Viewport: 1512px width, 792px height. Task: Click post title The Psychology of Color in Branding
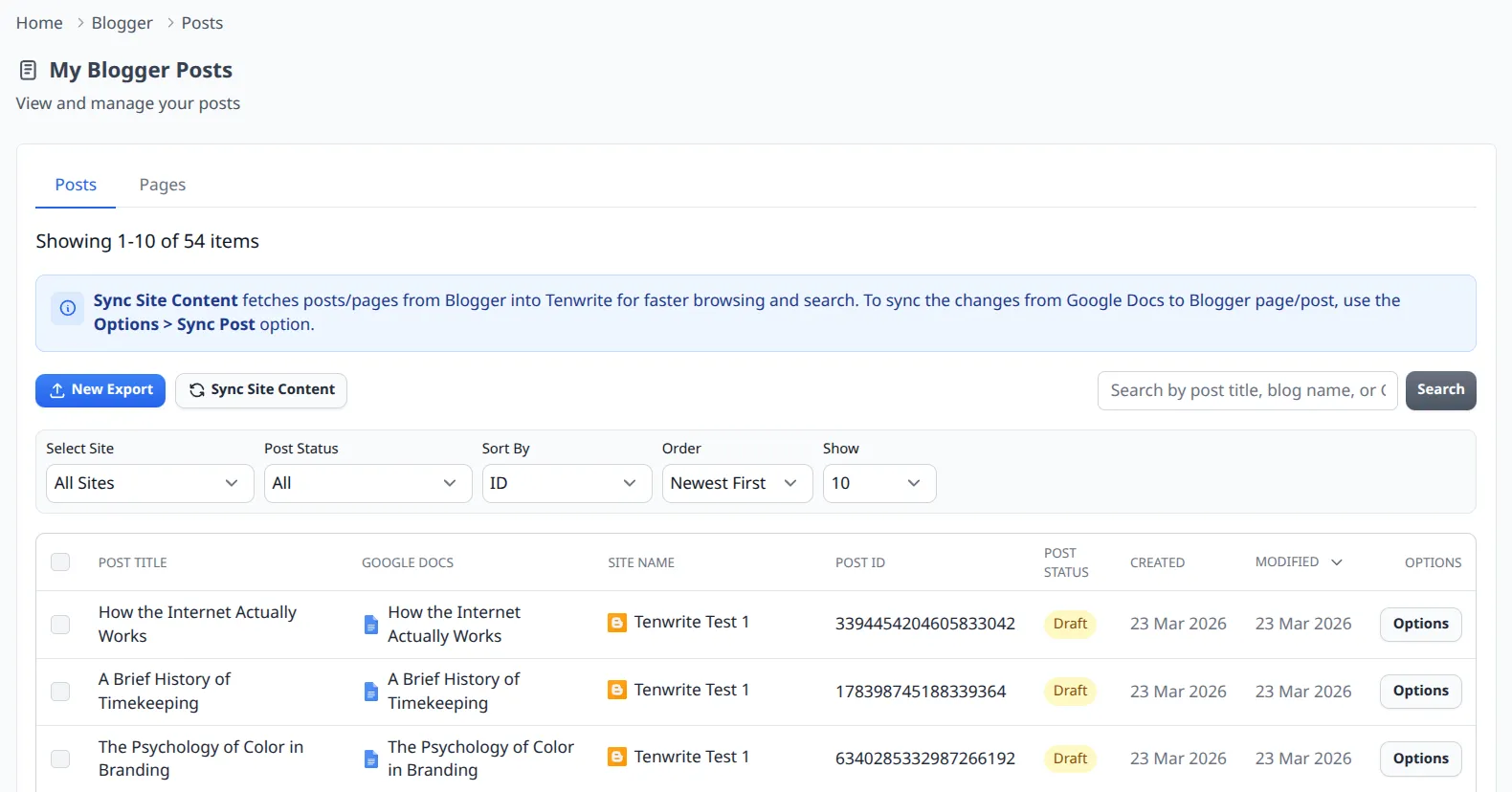(201, 759)
